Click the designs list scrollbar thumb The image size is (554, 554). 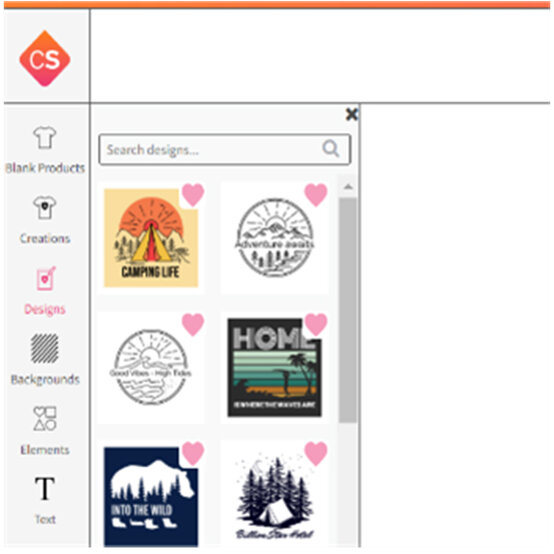point(348,310)
